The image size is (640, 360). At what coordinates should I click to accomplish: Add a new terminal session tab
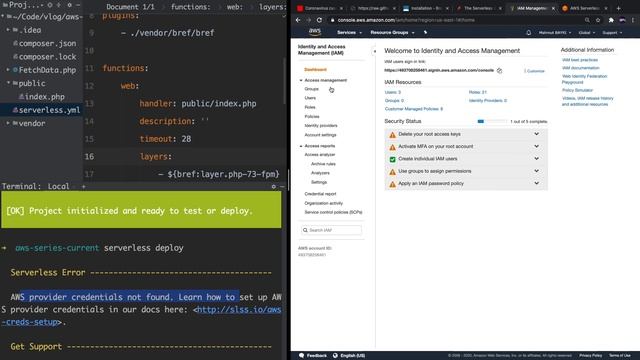[x=84, y=187]
